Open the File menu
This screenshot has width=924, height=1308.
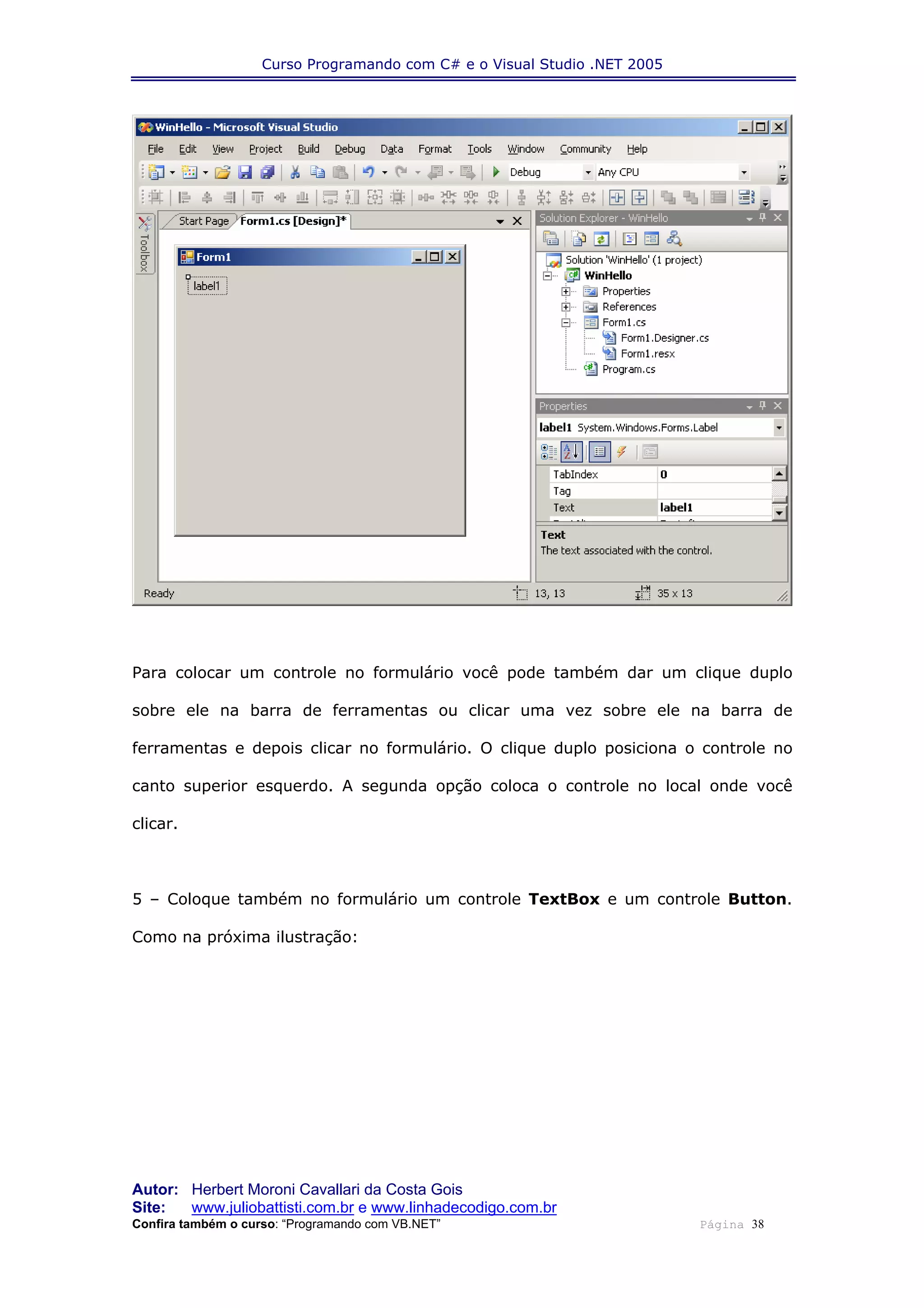tap(155, 149)
